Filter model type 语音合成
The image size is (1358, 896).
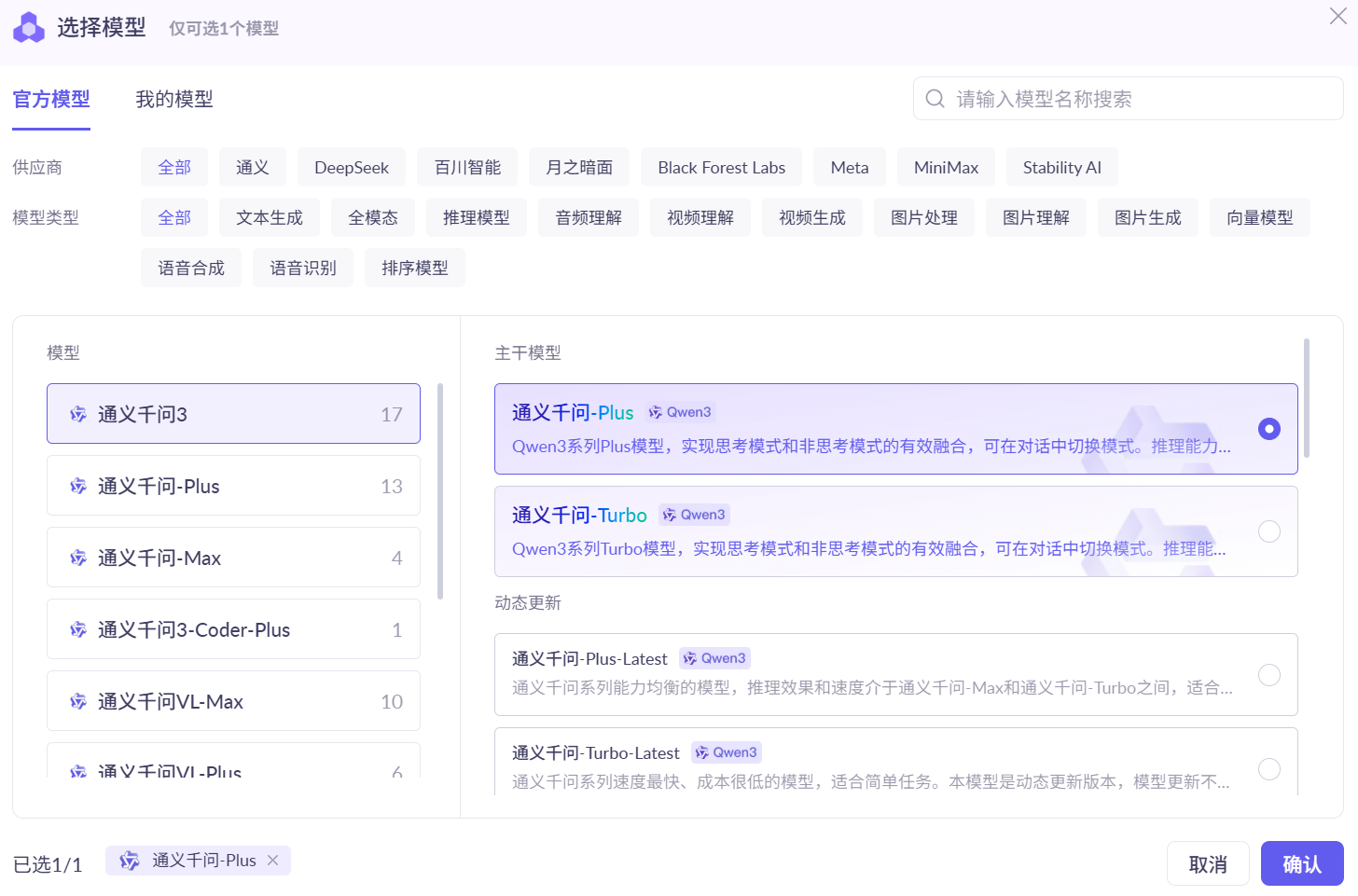[x=191, y=268]
